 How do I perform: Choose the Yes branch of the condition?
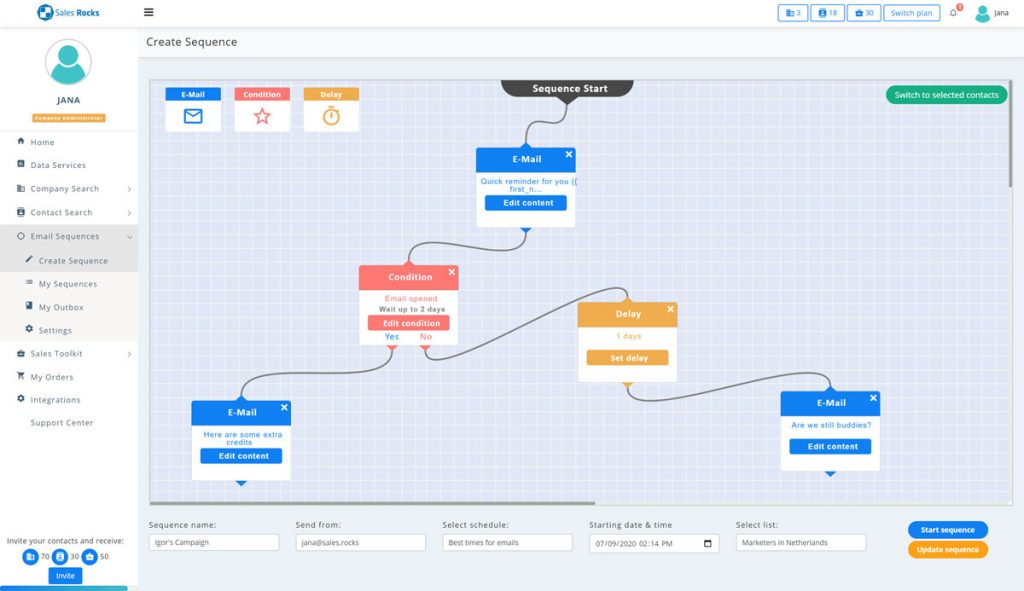pos(392,337)
